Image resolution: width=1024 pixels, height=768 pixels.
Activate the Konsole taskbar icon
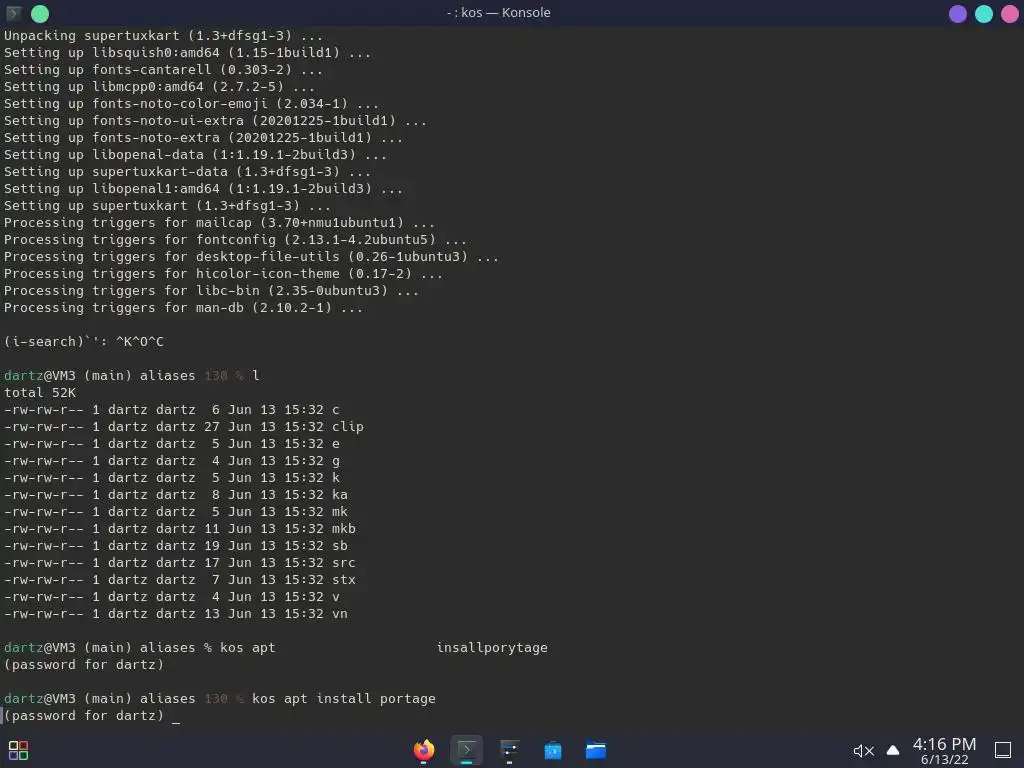point(466,750)
